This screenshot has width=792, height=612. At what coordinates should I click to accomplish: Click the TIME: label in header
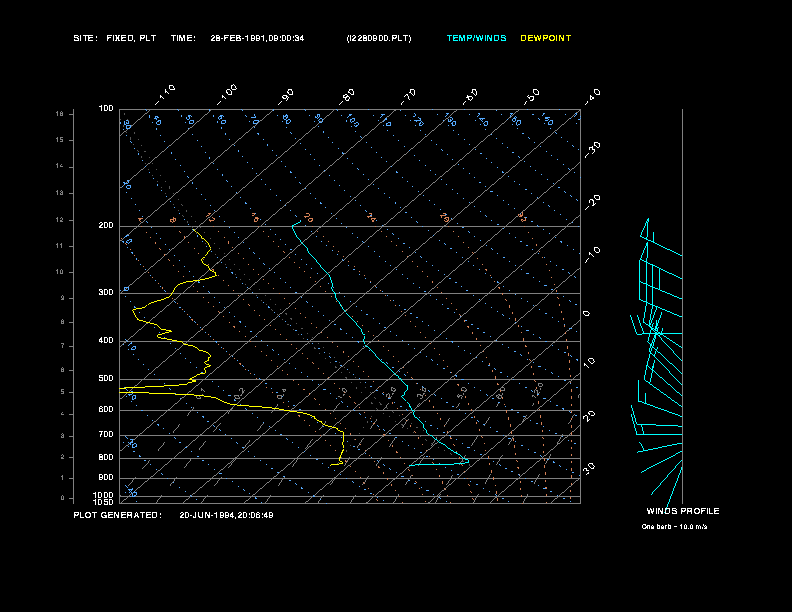click(183, 38)
